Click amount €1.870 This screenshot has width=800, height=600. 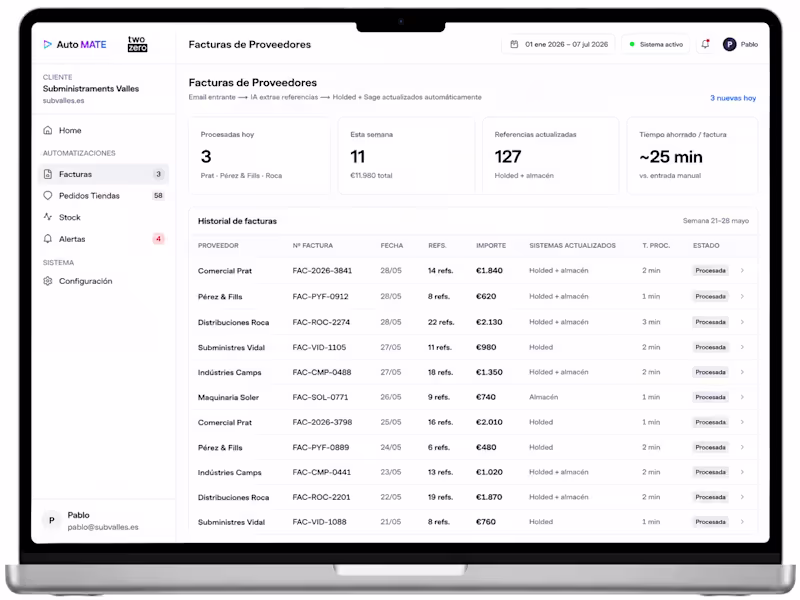click(x=489, y=497)
